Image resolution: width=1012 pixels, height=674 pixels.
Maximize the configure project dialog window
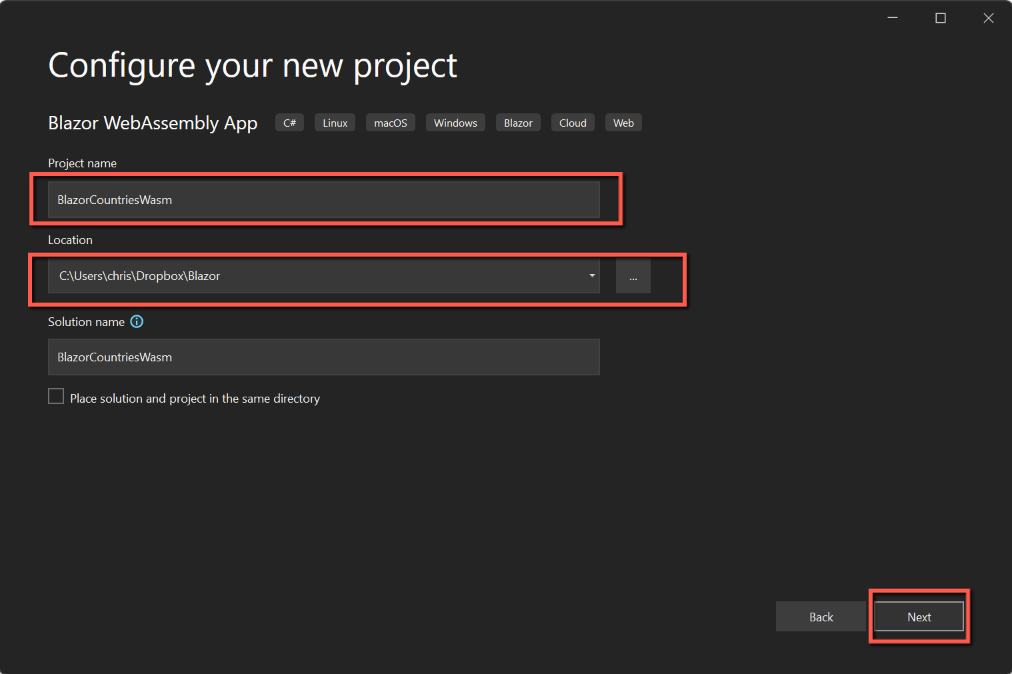click(x=940, y=18)
